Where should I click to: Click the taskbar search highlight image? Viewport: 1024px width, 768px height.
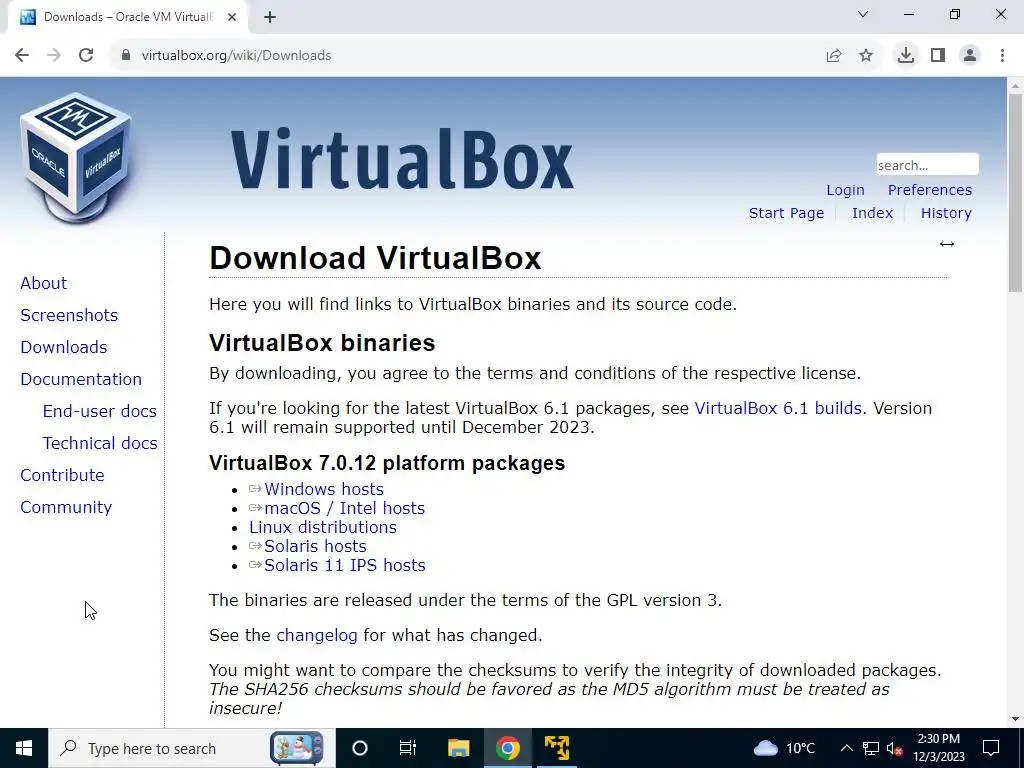point(296,748)
